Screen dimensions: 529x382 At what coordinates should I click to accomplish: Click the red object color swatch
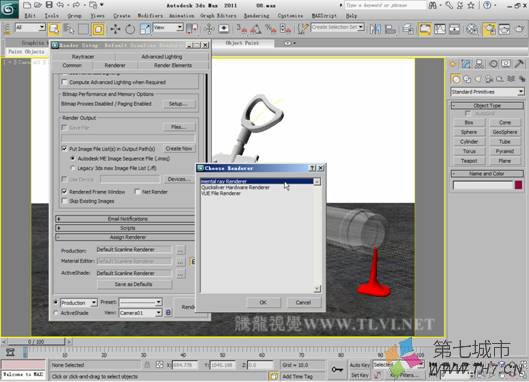tap(519, 185)
